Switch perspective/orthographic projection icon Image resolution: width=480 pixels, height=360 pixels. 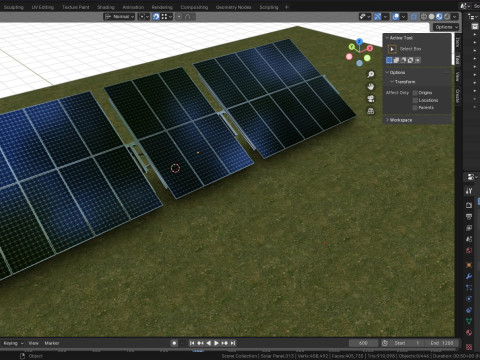[x=371, y=111]
